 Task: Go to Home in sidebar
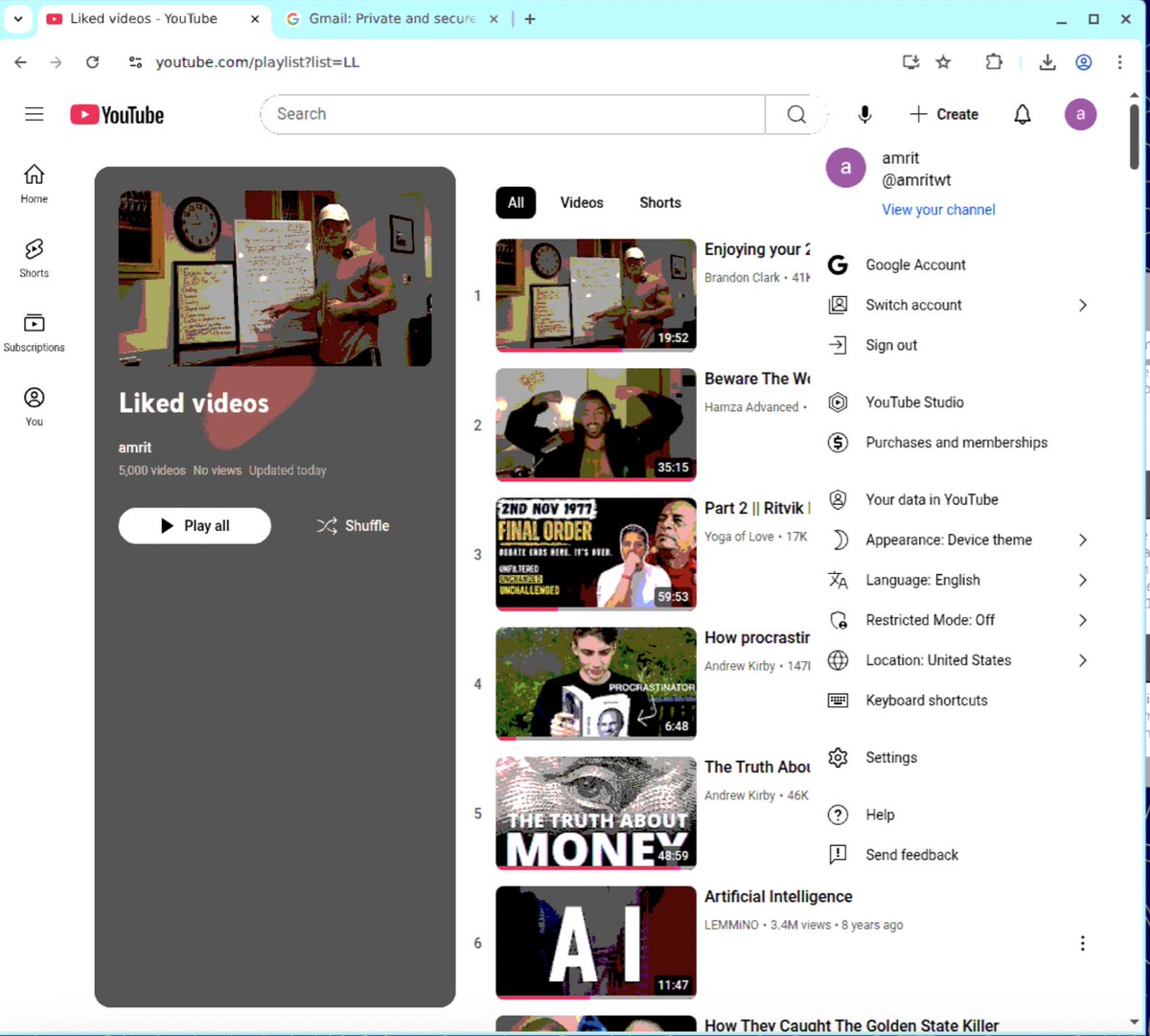34,183
